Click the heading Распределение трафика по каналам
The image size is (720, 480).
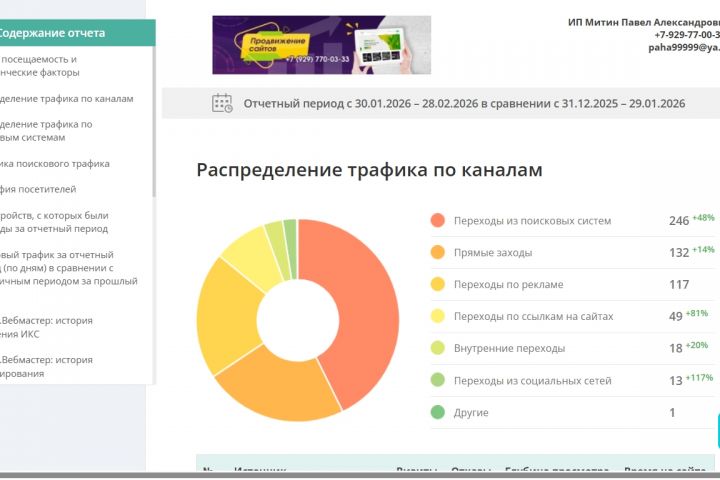pyautogui.click(x=369, y=170)
